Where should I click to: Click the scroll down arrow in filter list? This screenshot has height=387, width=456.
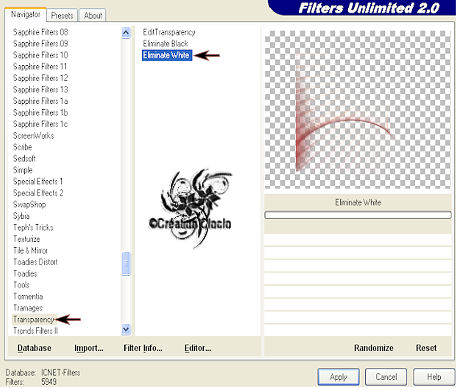tap(126, 330)
